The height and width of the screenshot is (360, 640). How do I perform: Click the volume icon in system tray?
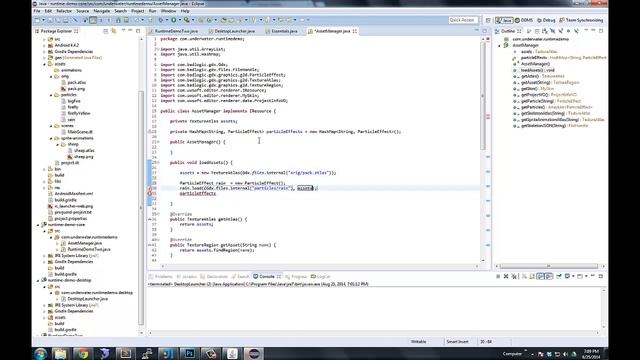pyautogui.click(x=565, y=354)
